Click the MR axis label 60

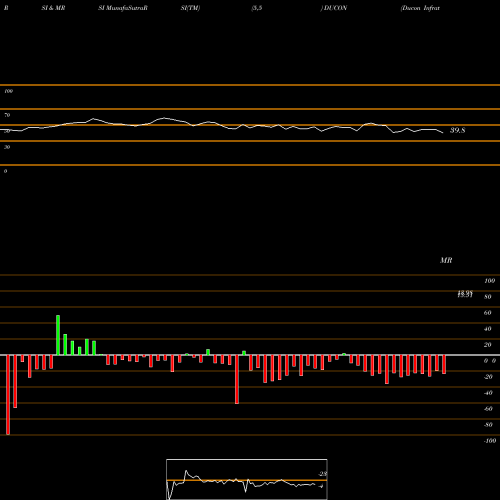[x=488, y=313]
